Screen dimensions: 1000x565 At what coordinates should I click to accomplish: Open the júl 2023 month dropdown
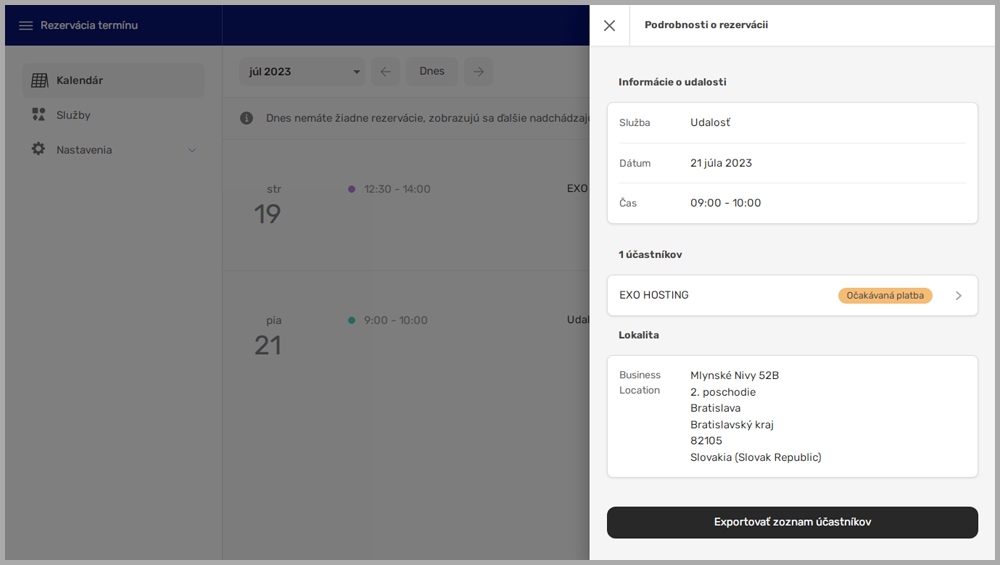[304, 72]
